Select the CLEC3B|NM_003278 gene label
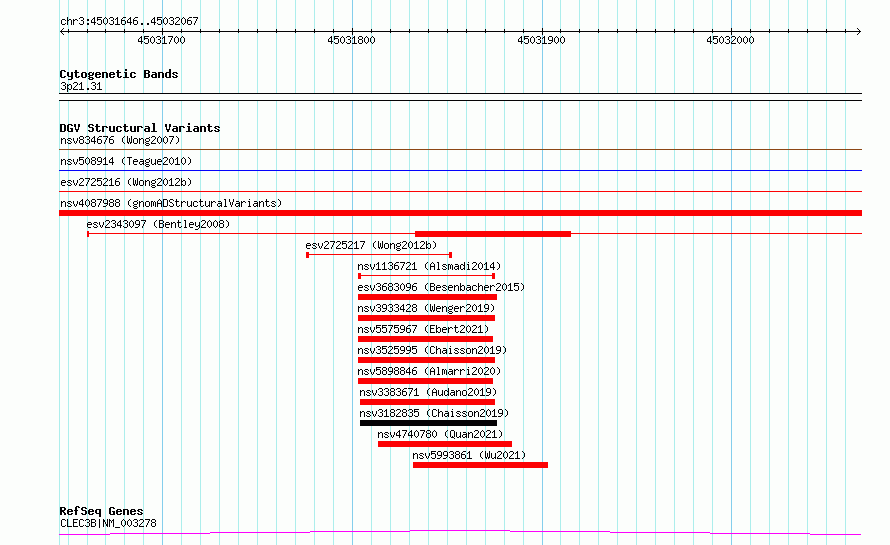 click(108, 523)
